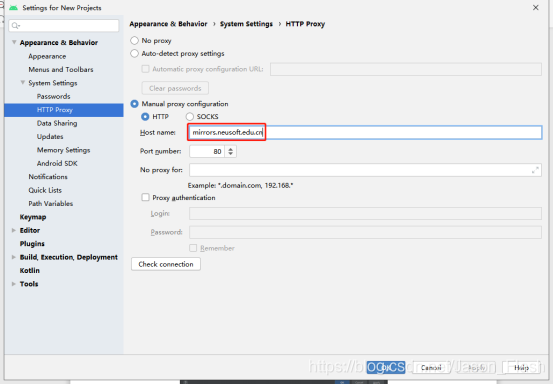The width and height of the screenshot is (554, 385).
Task: Collapse the System Settings tree node
Action: (23, 83)
